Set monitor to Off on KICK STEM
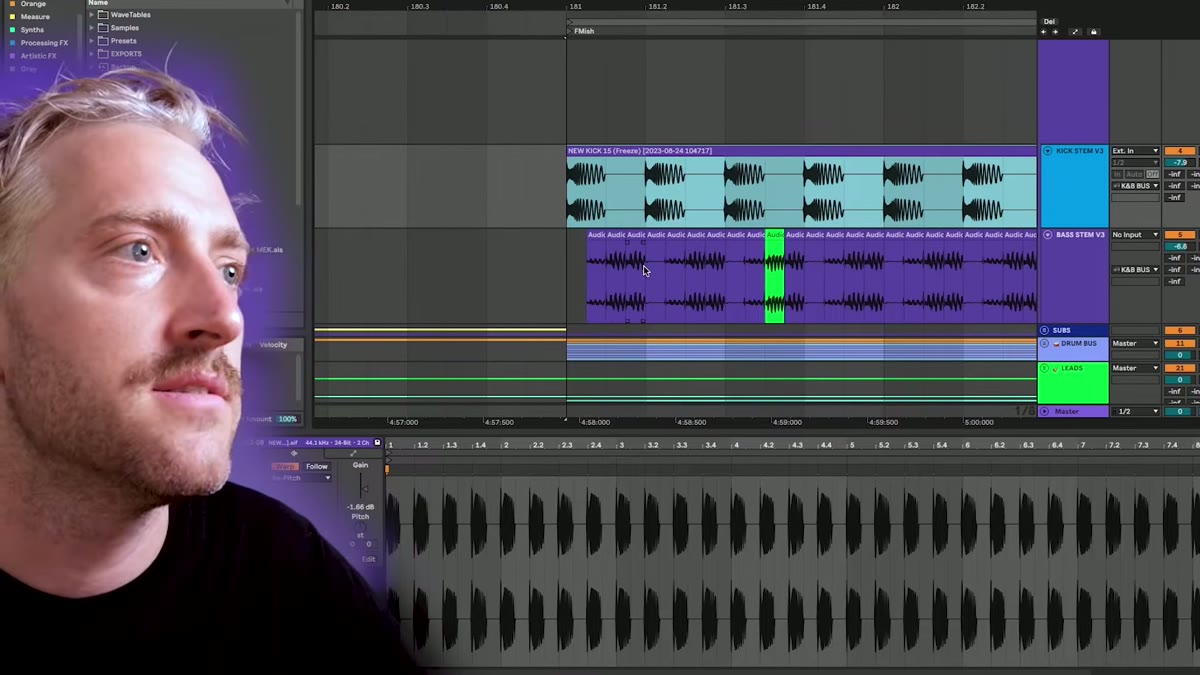This screenshot has width=1200, height=675. [1152, 174]
